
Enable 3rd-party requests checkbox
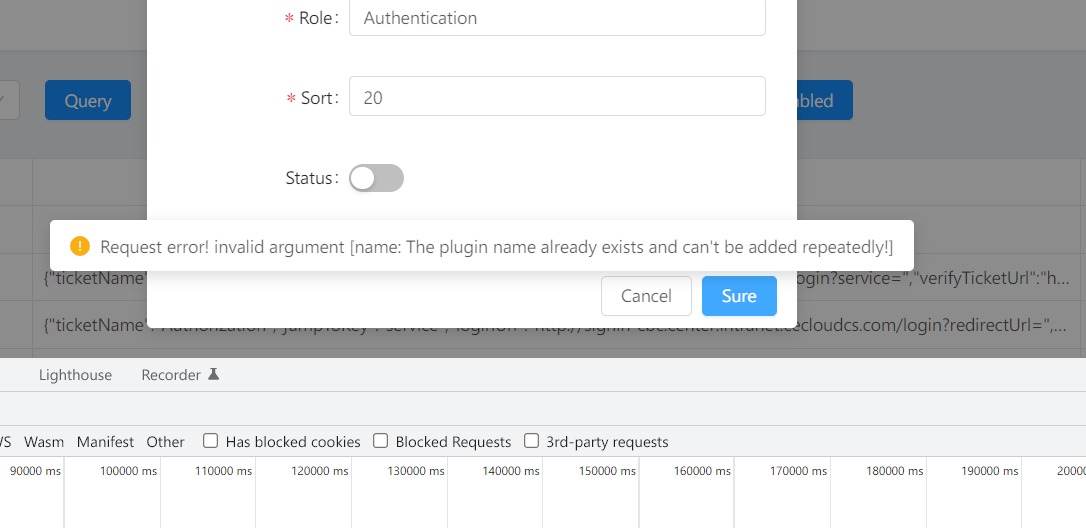coord(531,441)
